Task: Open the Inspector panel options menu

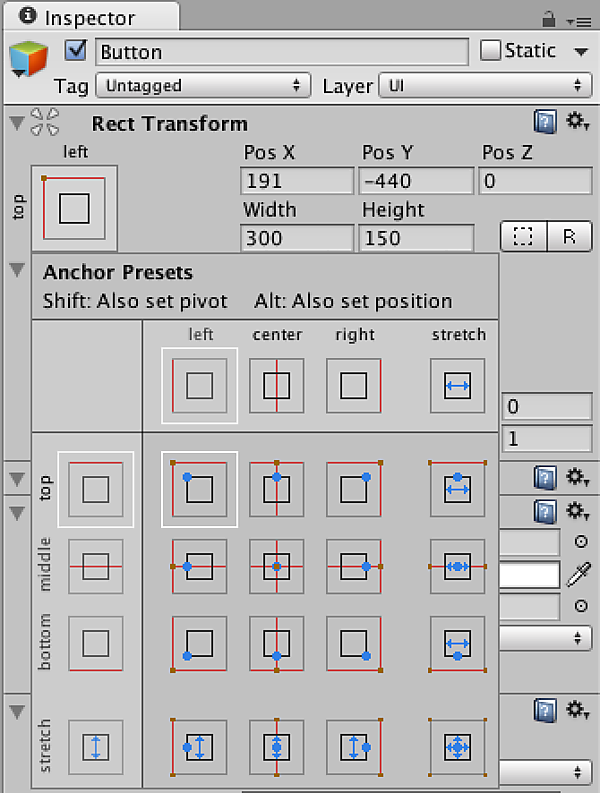Action: pos(577,19)
